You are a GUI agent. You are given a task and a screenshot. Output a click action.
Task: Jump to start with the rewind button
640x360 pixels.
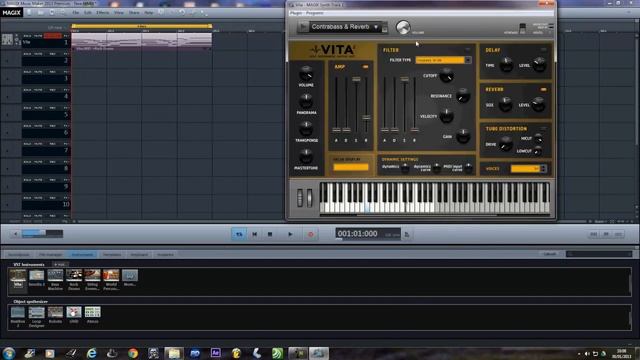254,234
